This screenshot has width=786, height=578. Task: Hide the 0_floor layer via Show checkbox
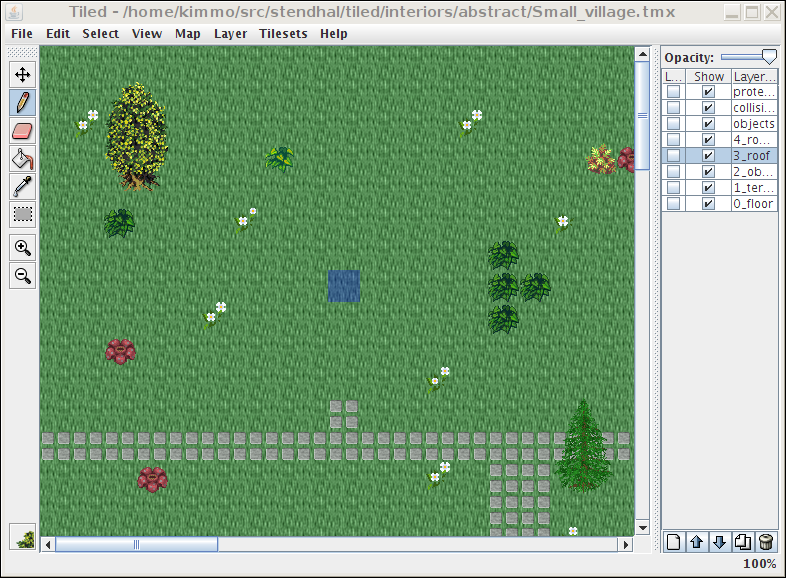[709, 204]
